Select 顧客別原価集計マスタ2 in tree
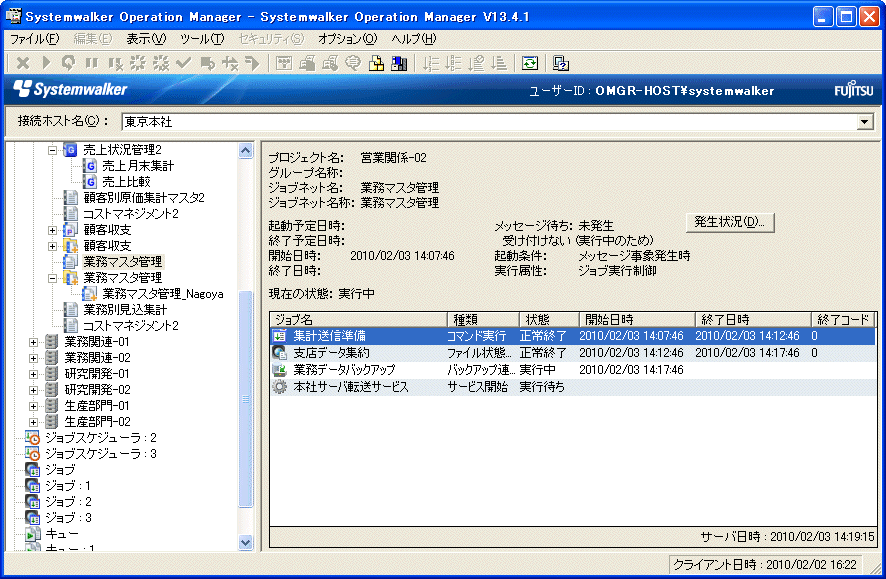Viewport: 886px width, 579px height. [x=144, y=198]
